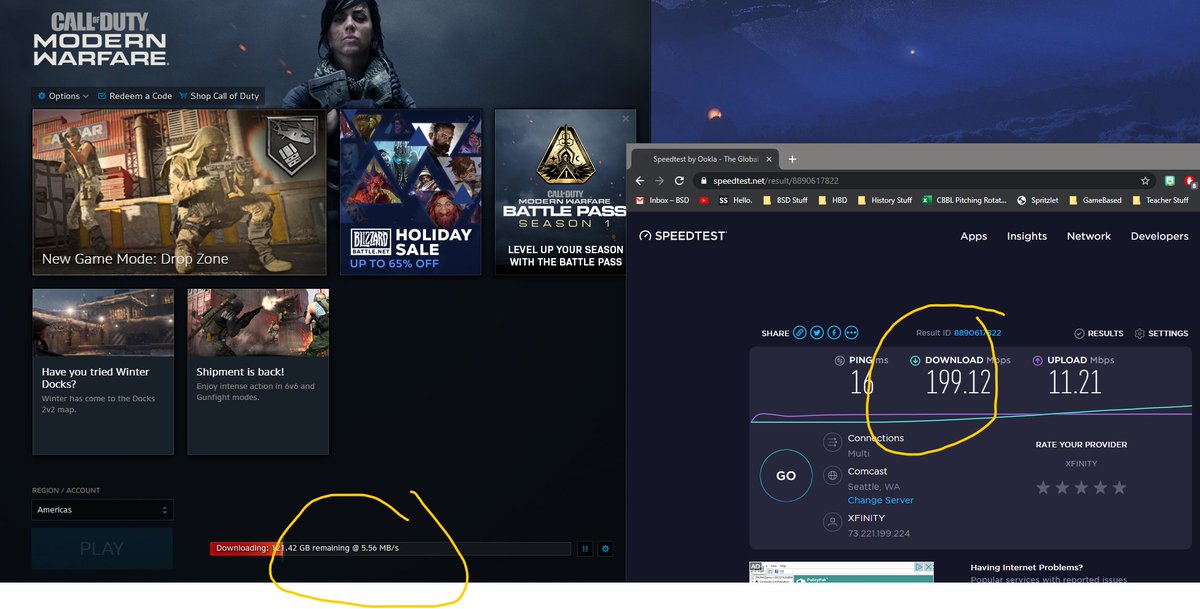Open New Game Mode: Drop Zone card
The image size is (1200, 609).
(178, 192)
